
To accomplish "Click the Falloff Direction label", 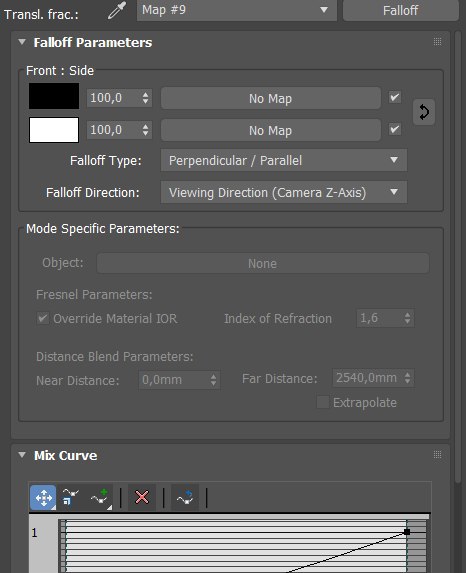I will [x=92, y=192].
